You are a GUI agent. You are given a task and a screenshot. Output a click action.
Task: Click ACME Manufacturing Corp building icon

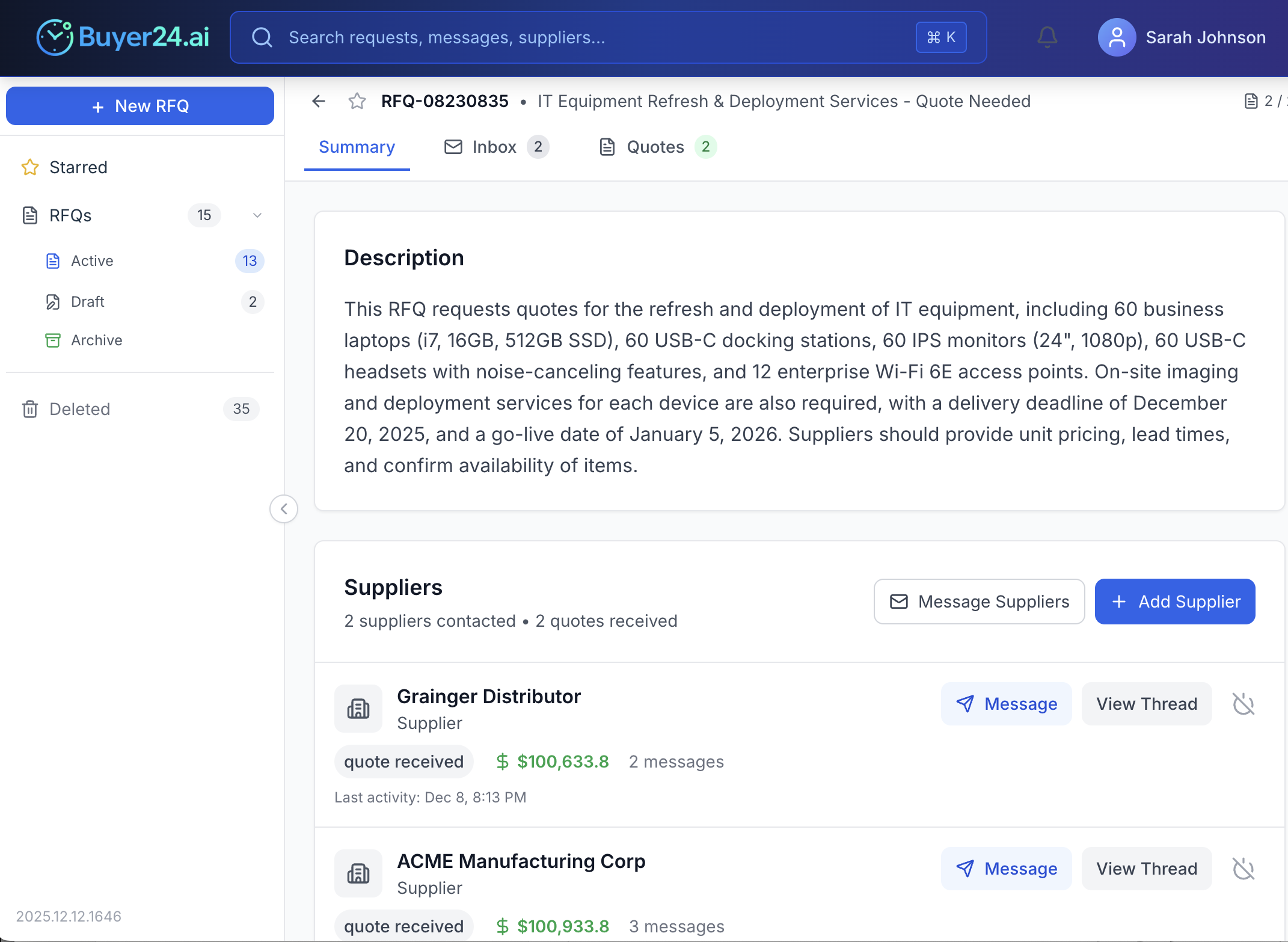click(x=358, y=873)
